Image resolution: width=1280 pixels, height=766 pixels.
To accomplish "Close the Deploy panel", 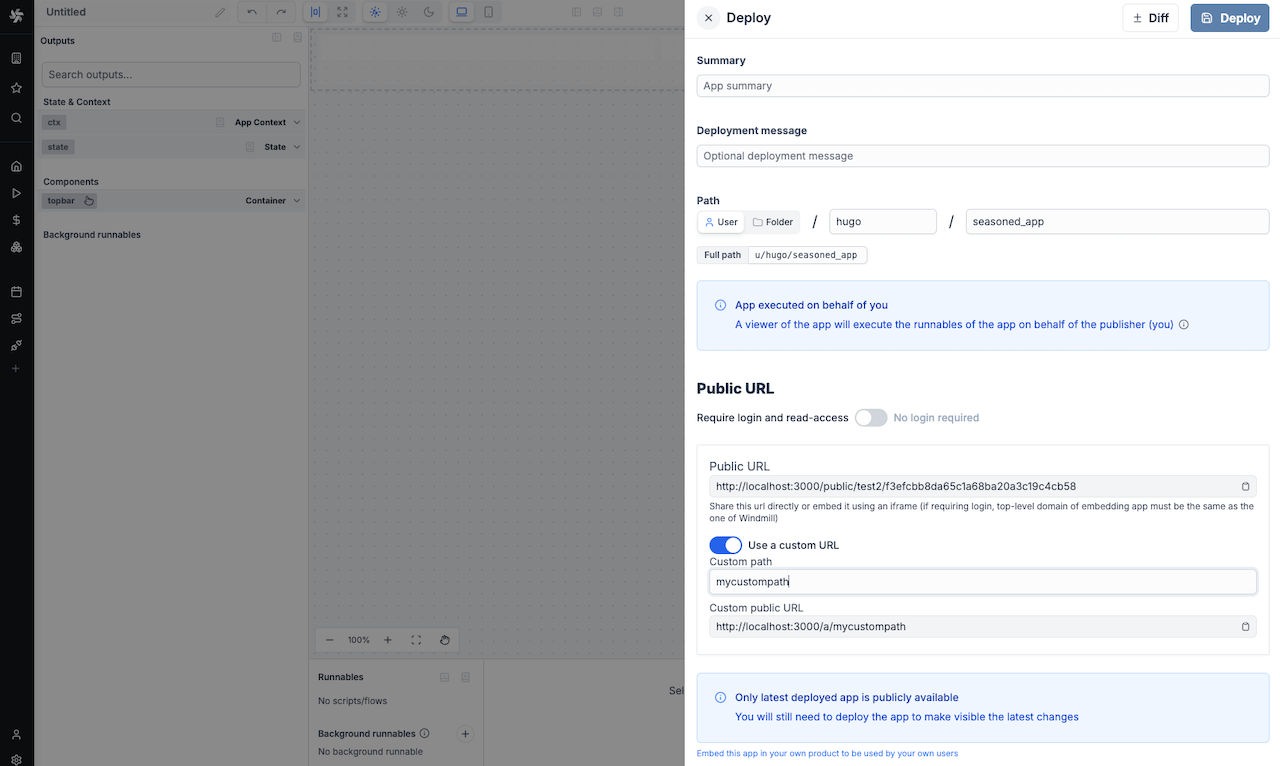I will click(x=708, y=18).
